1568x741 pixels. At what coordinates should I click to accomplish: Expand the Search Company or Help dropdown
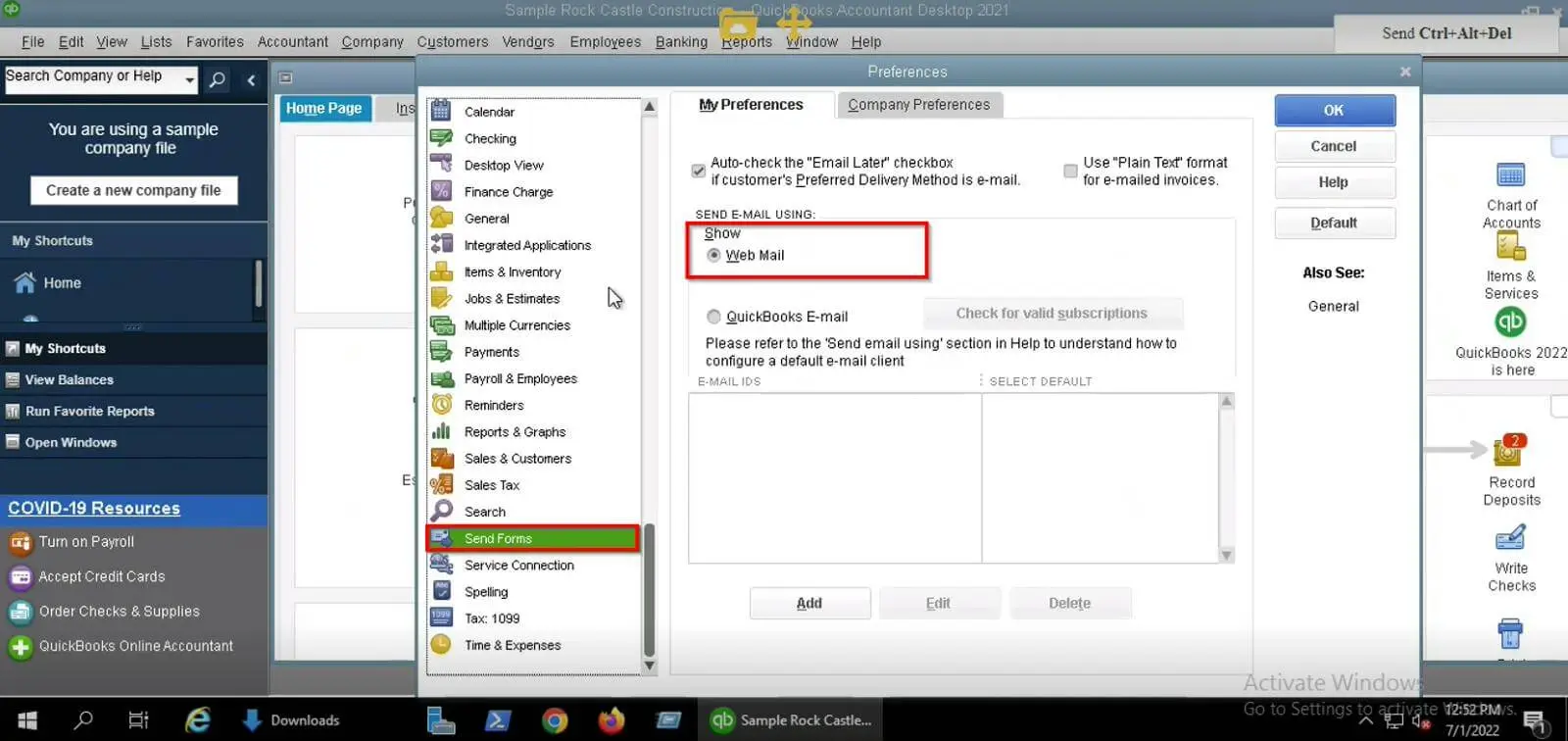pyautogui.click(x=189, y=79)
